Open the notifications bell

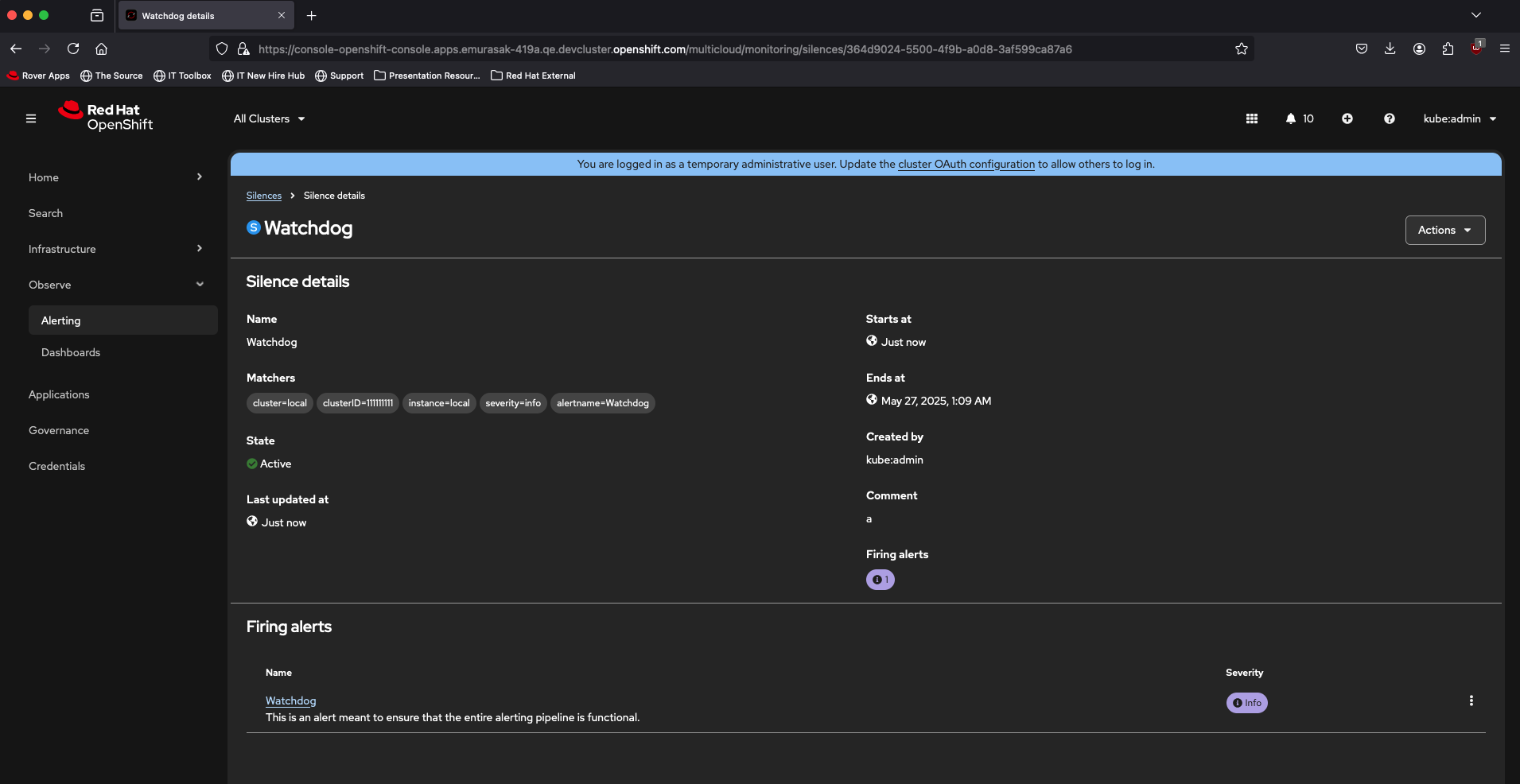tap(1300, 118)
